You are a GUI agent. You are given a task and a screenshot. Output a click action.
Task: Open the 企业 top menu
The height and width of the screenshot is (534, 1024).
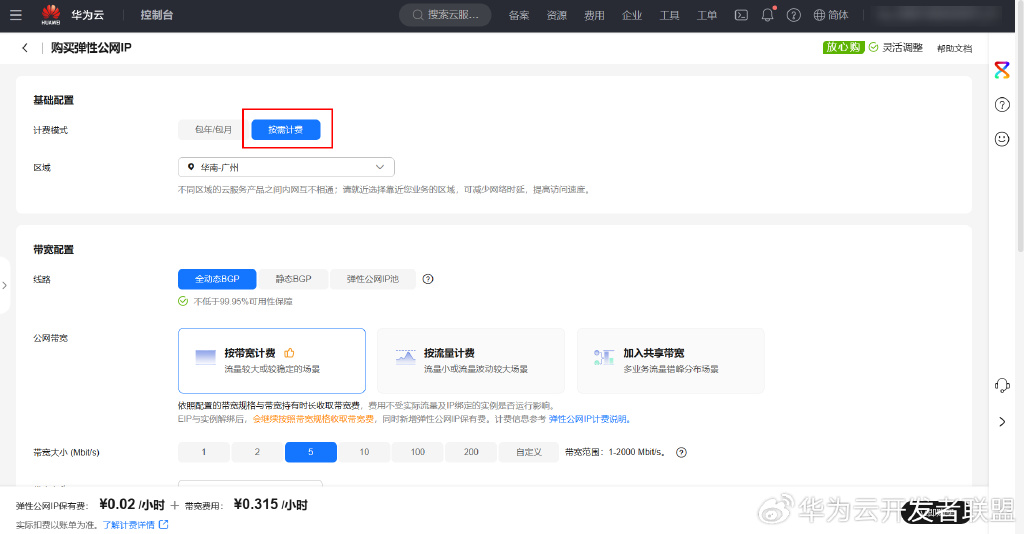632,15
